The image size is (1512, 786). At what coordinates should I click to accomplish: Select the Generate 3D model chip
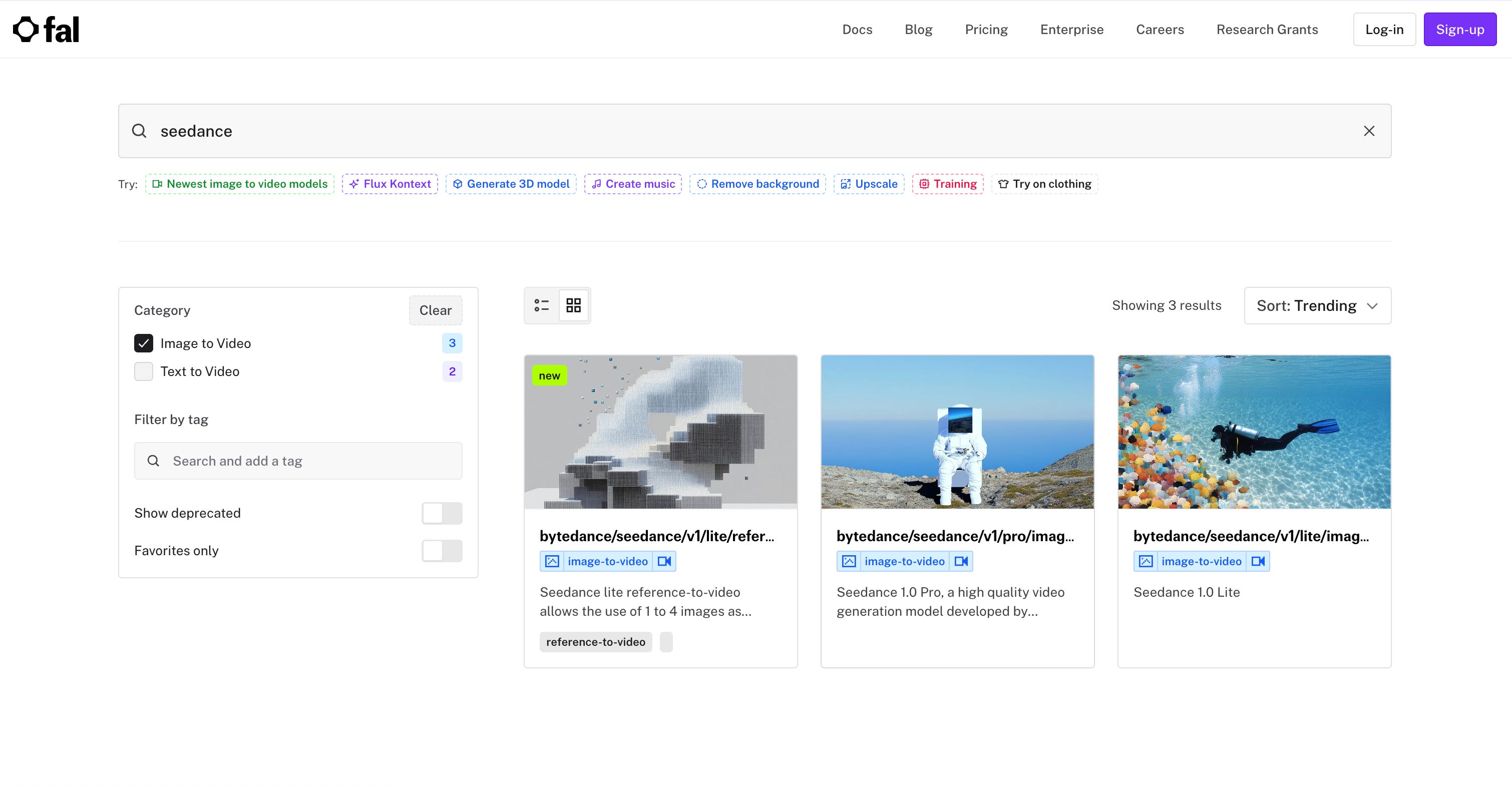(511, 184)
